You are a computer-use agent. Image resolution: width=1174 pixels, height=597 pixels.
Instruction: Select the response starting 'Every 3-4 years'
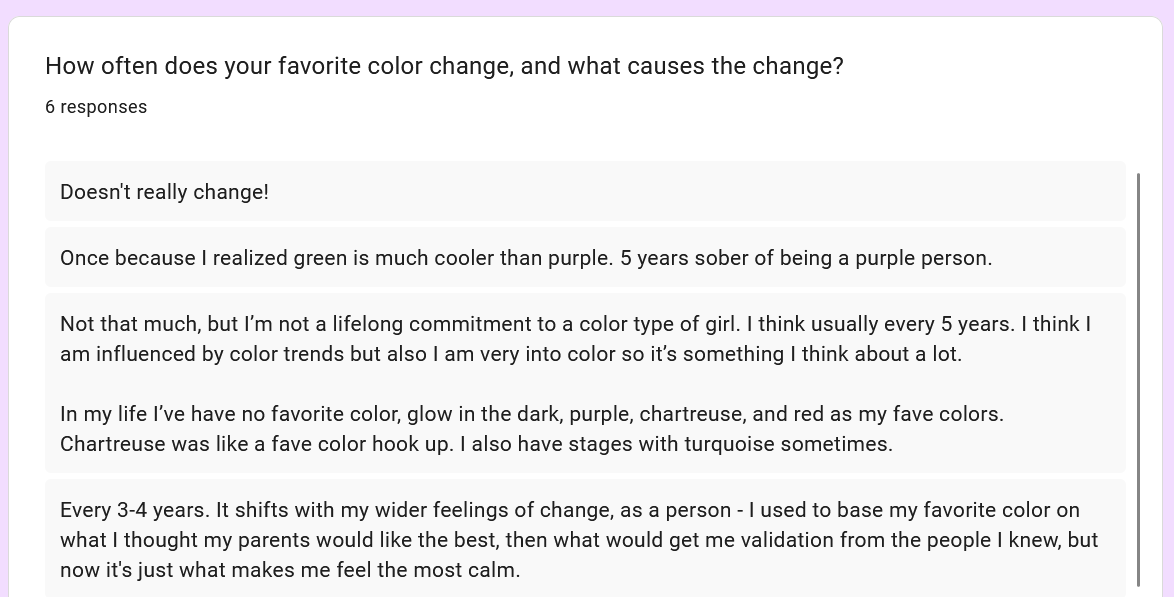click(579, 540)
